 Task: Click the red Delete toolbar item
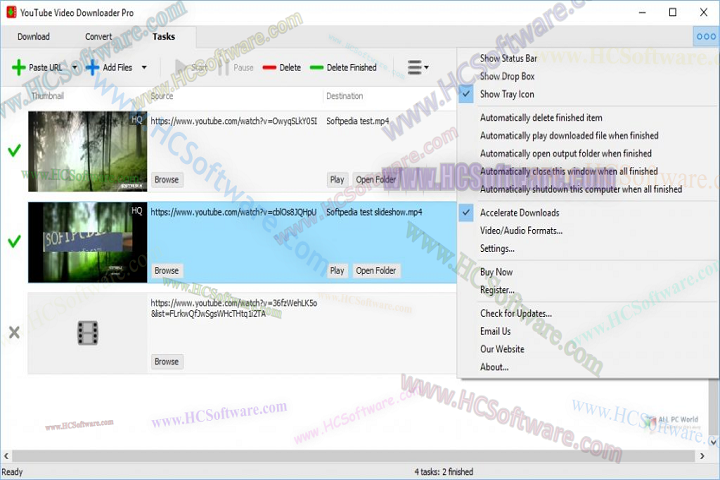pyautogui.click(x=281, y=68)
